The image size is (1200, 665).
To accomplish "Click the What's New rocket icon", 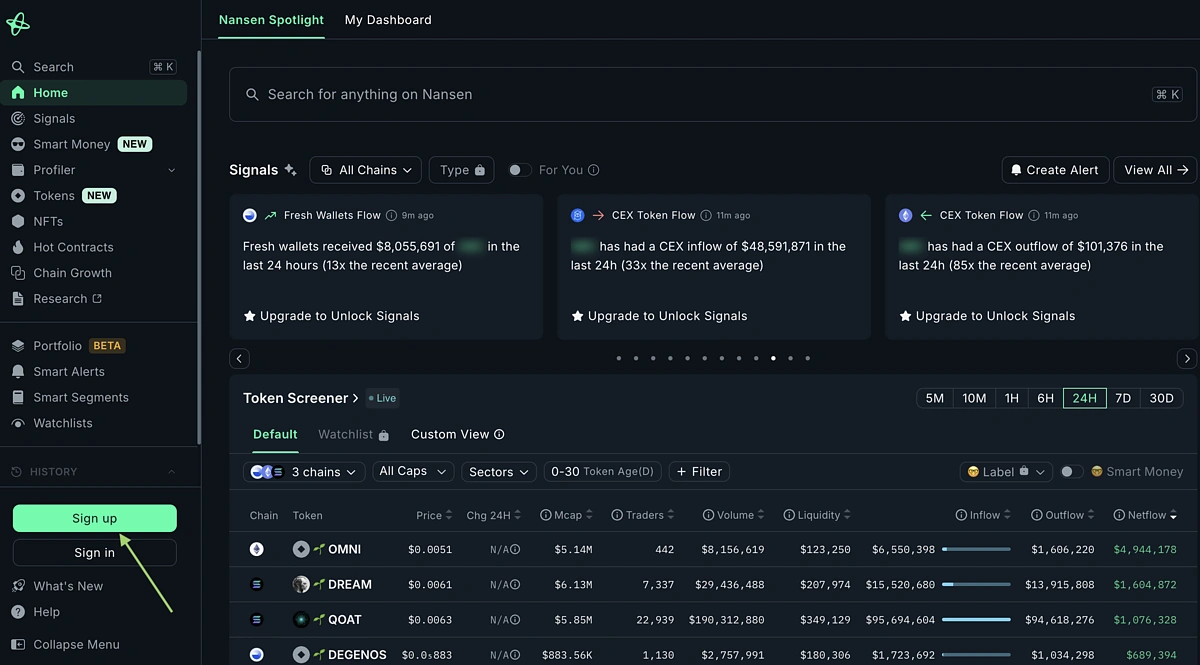I will pyautogui.click(x=18, y=586).
